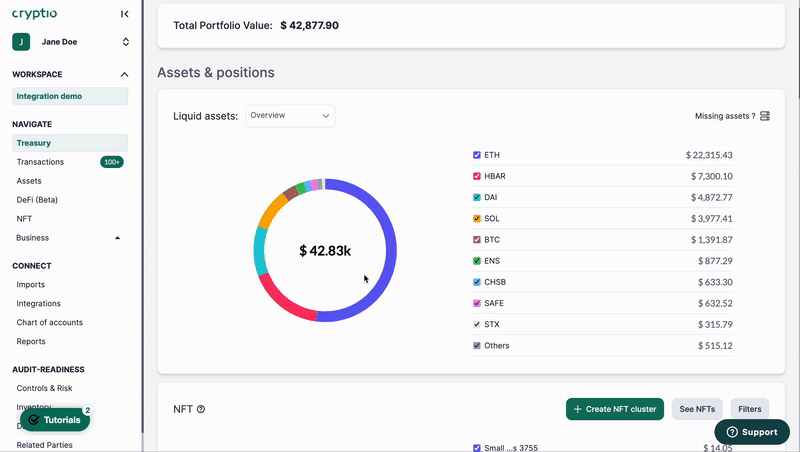
Task: Click the purple ETH donut segment
Action: click(390, 250)
